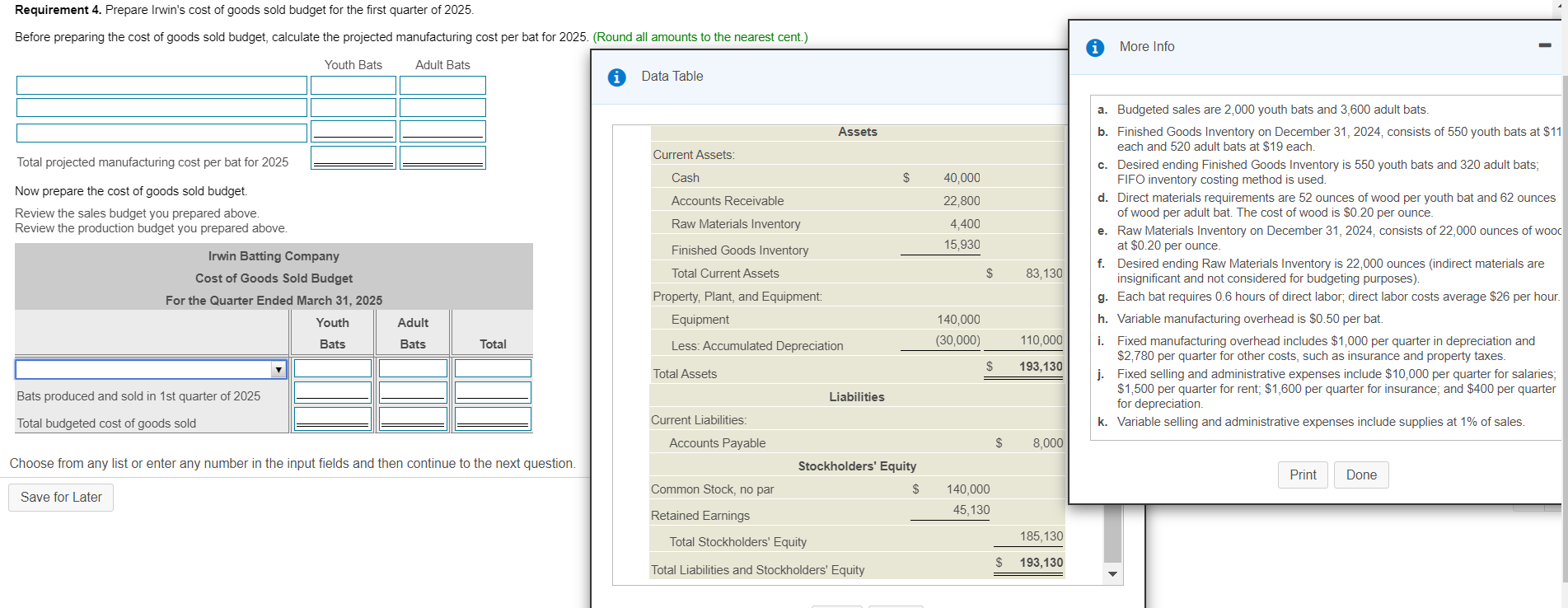The height and width of the screenshot is (608, 1568).
Task: Click Youth field for bats produced and sold
Action: [x=333, y=392]
